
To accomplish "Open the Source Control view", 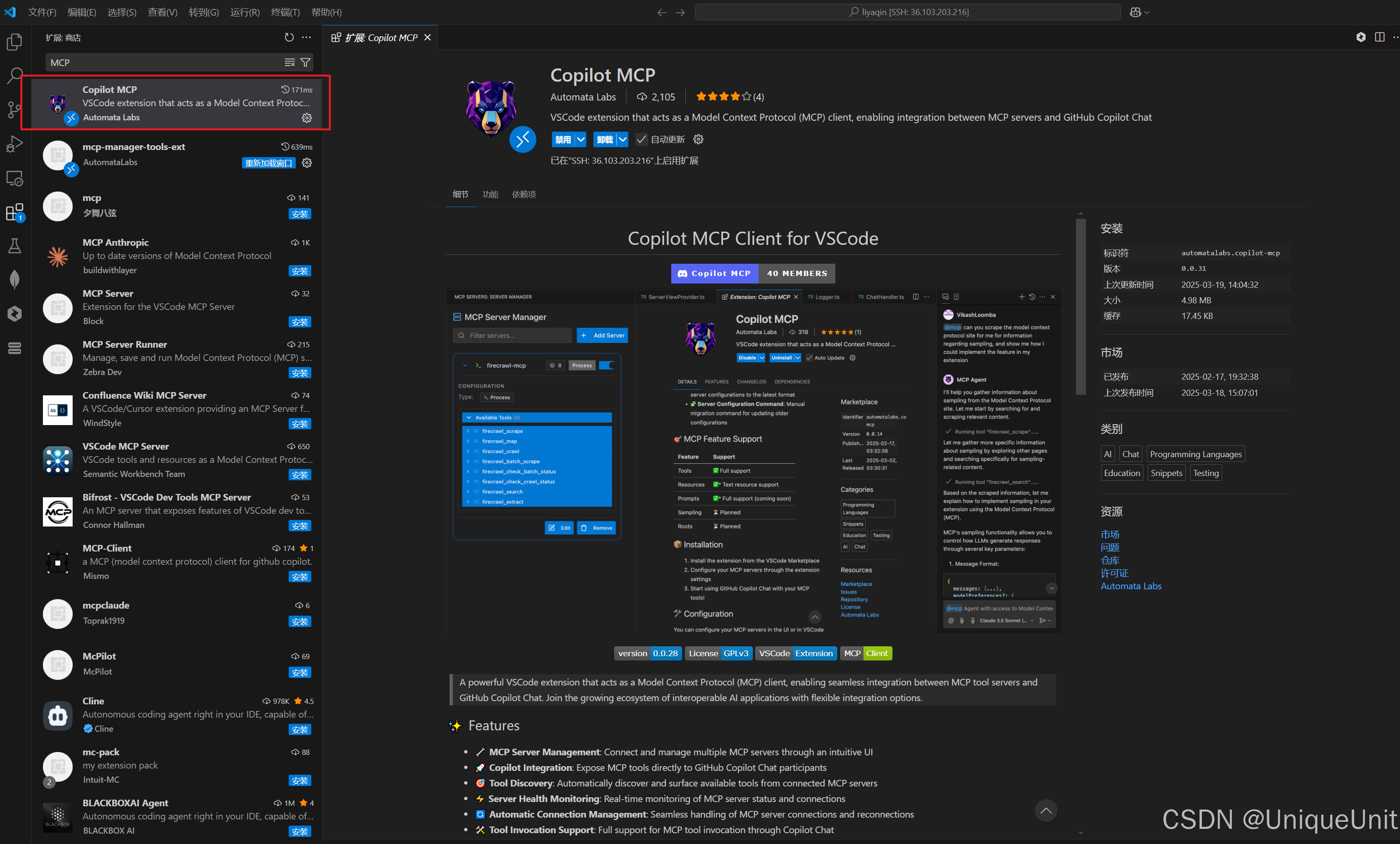I will [14, 110].
